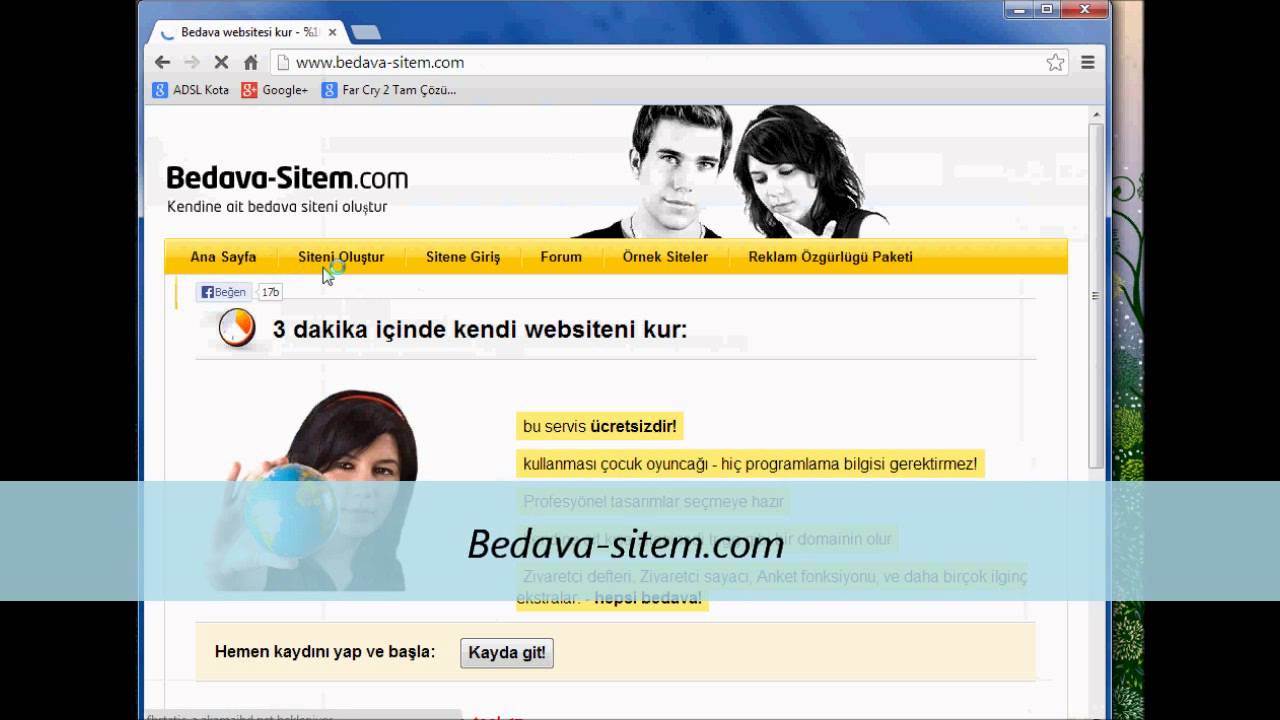This screenshot has height=720, width=1280.
Task: Open the Far Cry 2 Tam Çözü bookmark
Action: coord(389,90)
